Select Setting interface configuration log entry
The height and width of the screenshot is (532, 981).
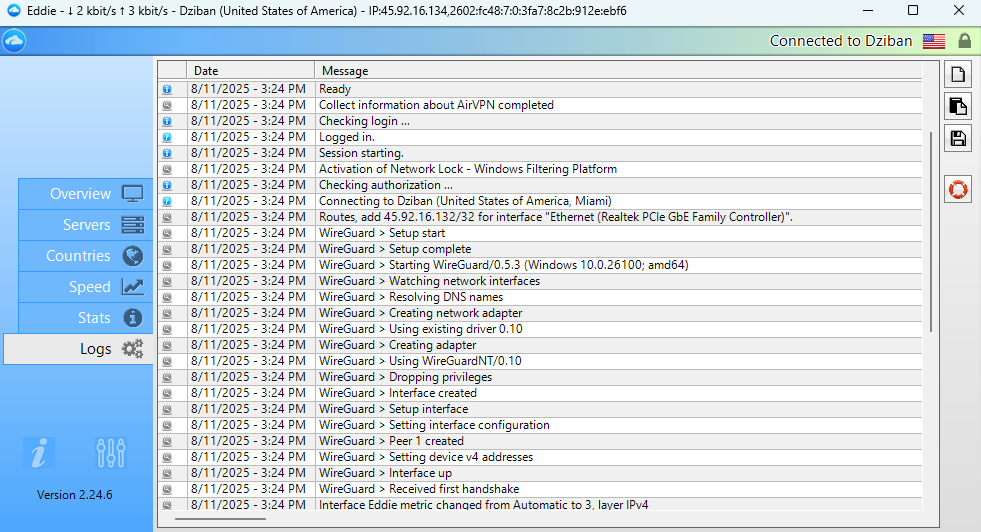540,425
